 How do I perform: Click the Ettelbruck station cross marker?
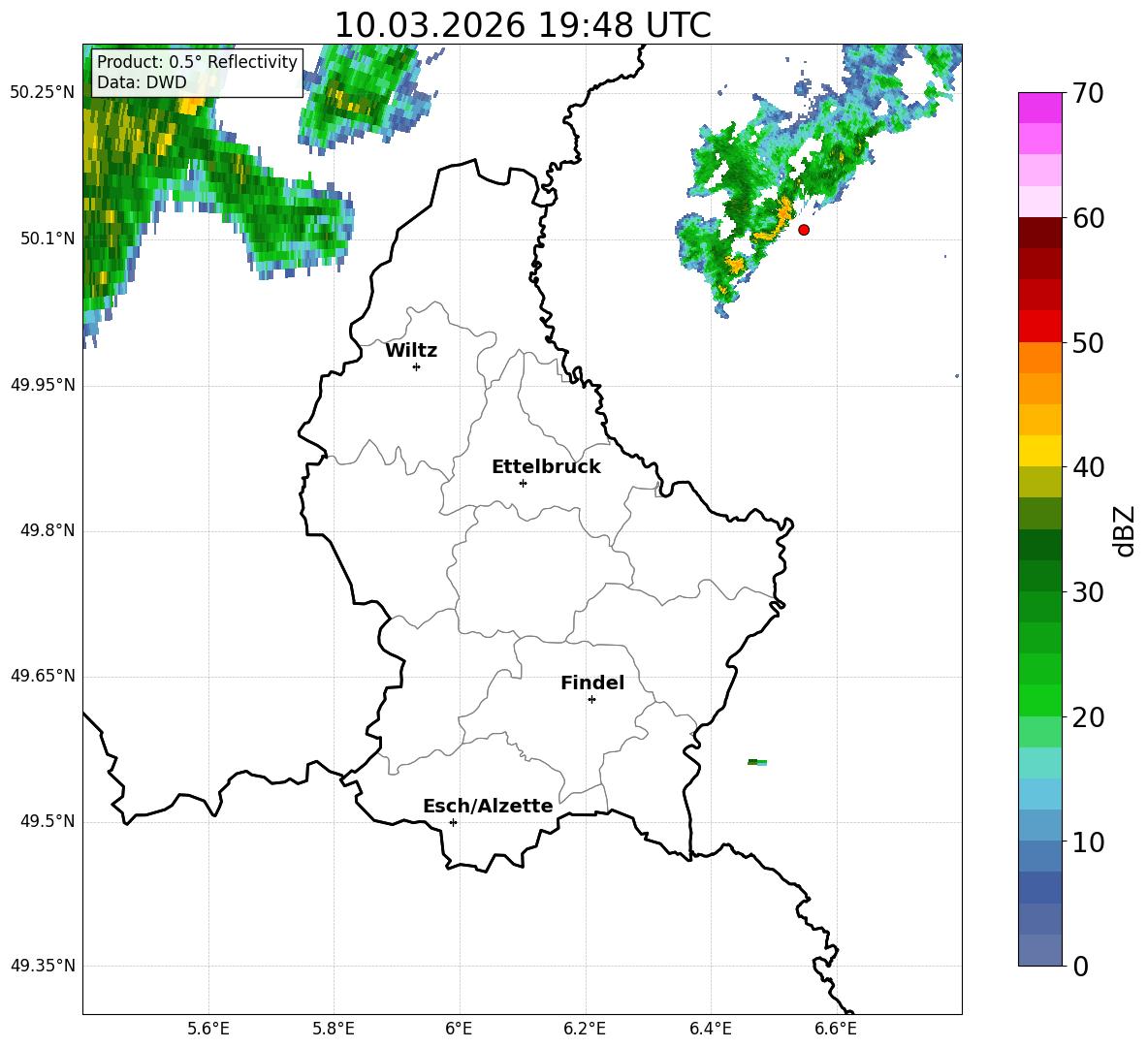pos(523,483)
